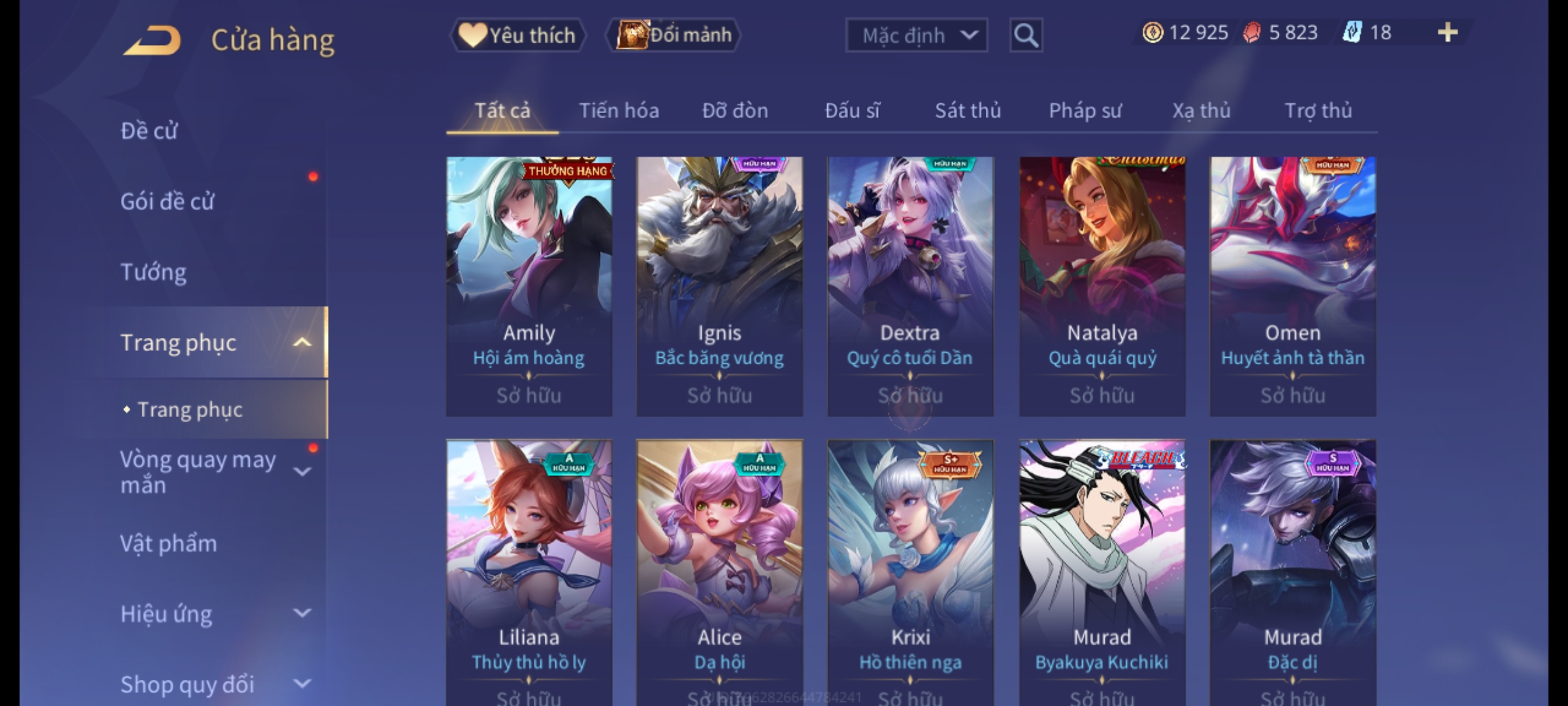
Task: Switch to the Pháp sư tab
Action: 1085,111
